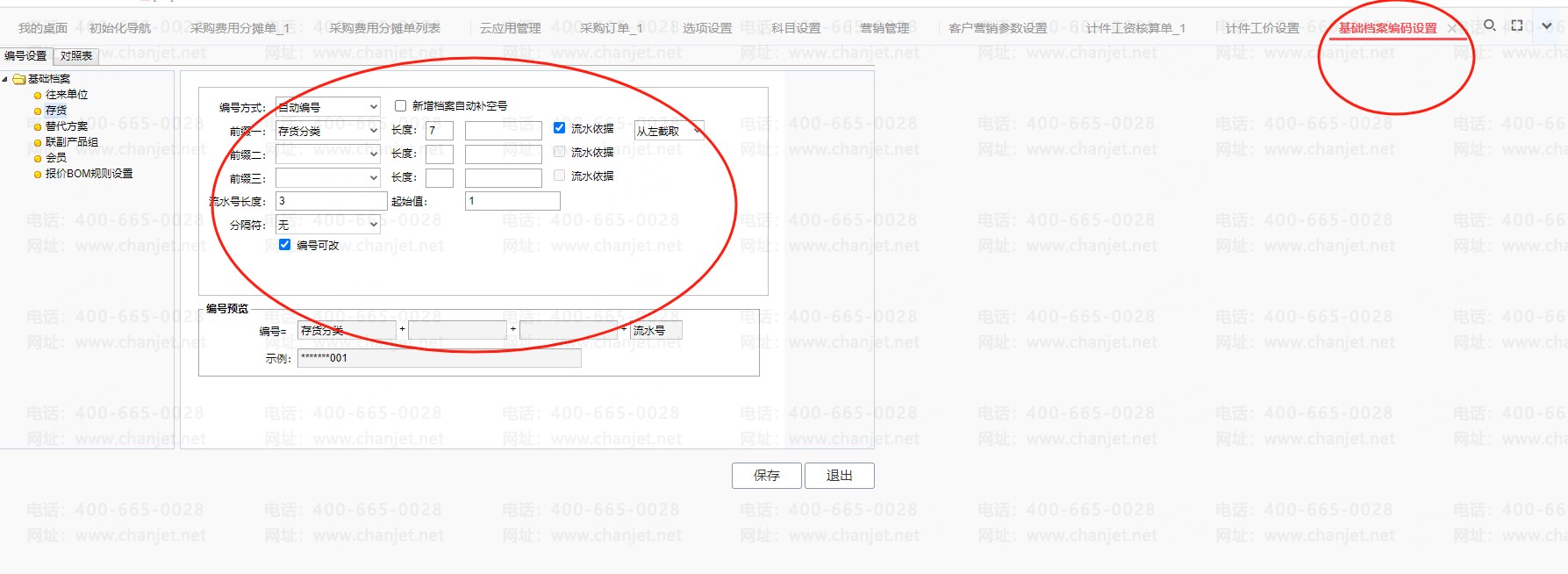Image resolution: width=1568 pixels, height=574 pixels.
Task: Select 往来单位 in the tree
Action: (x=67, y=95)
